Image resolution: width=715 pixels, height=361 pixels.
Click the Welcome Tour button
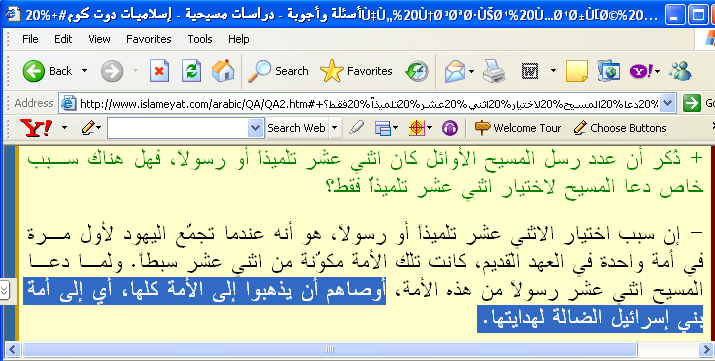point(518,128)
